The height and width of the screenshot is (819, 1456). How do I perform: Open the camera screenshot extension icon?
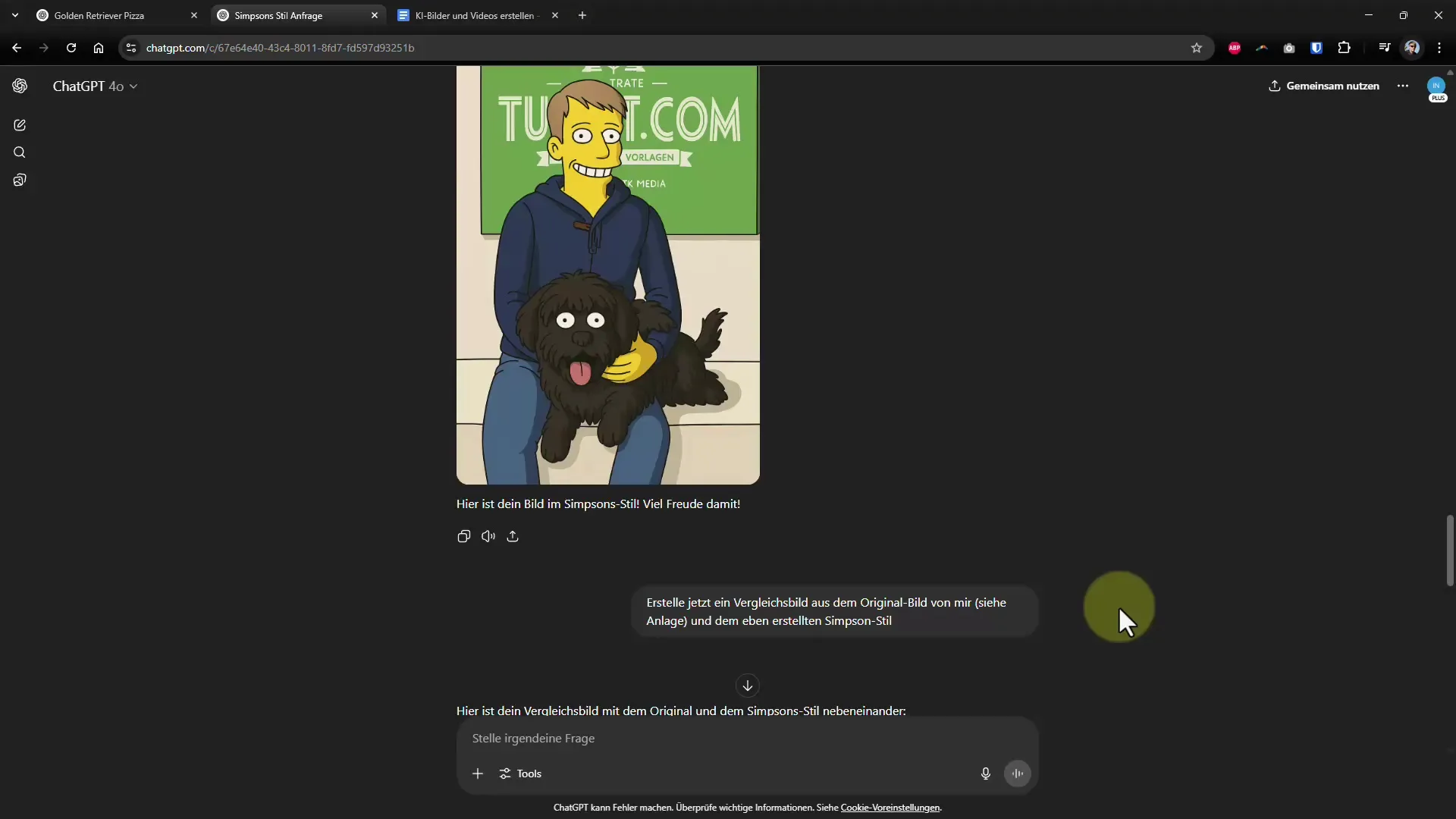1289,48
